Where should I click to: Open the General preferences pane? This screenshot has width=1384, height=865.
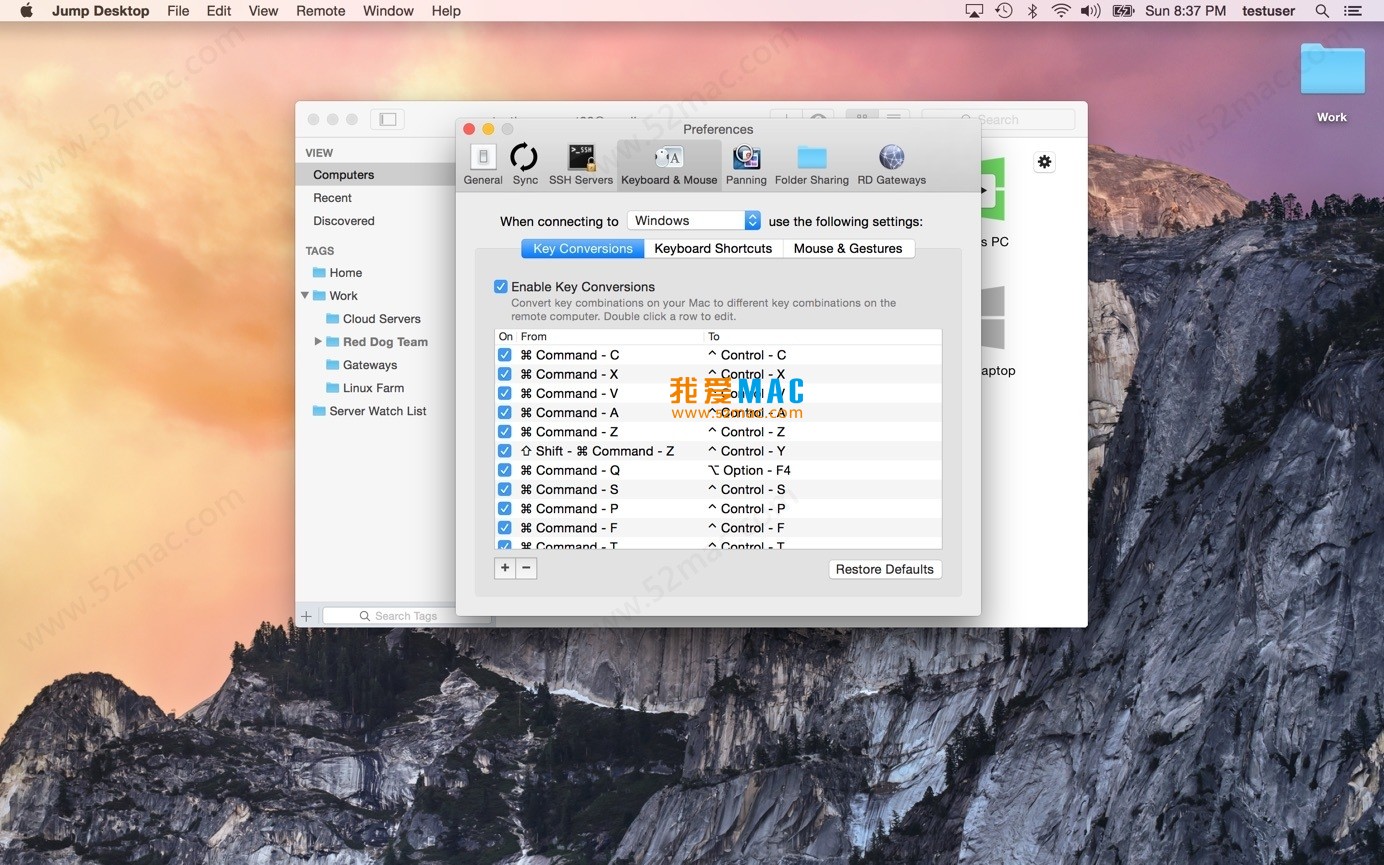click(x=483, y=165)
